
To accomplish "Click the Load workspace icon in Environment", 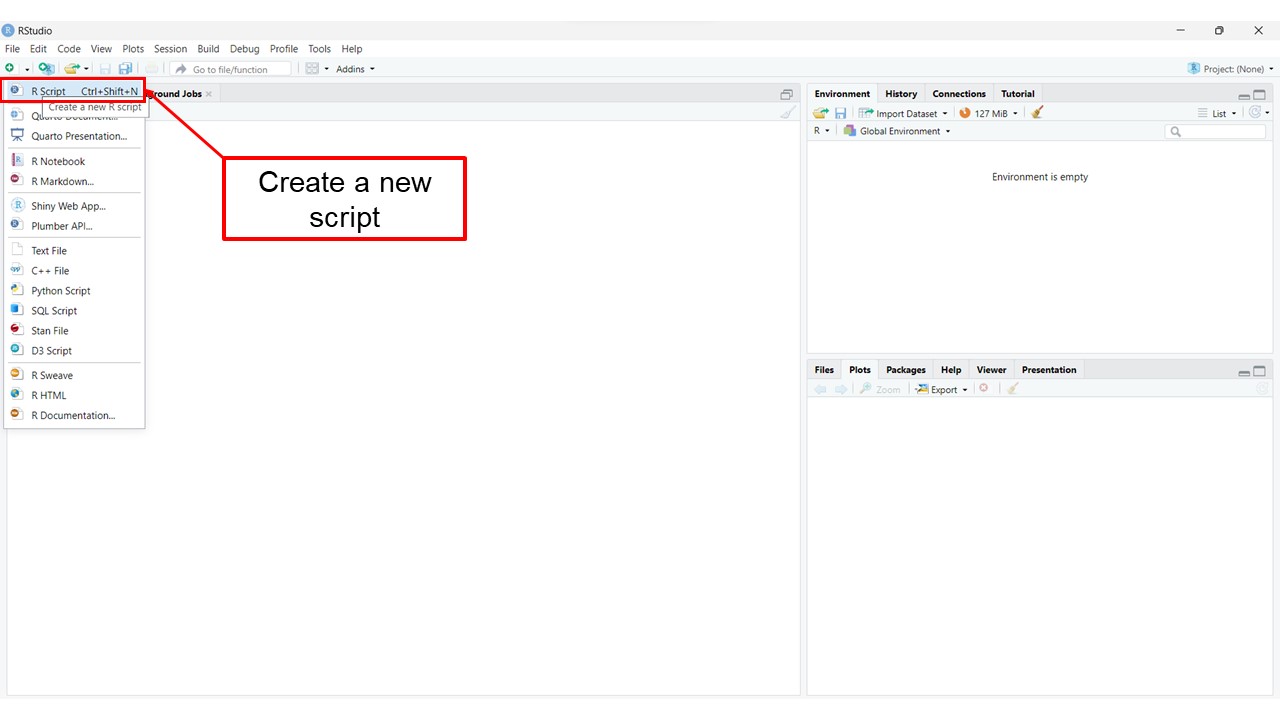I will click(821, 113).
